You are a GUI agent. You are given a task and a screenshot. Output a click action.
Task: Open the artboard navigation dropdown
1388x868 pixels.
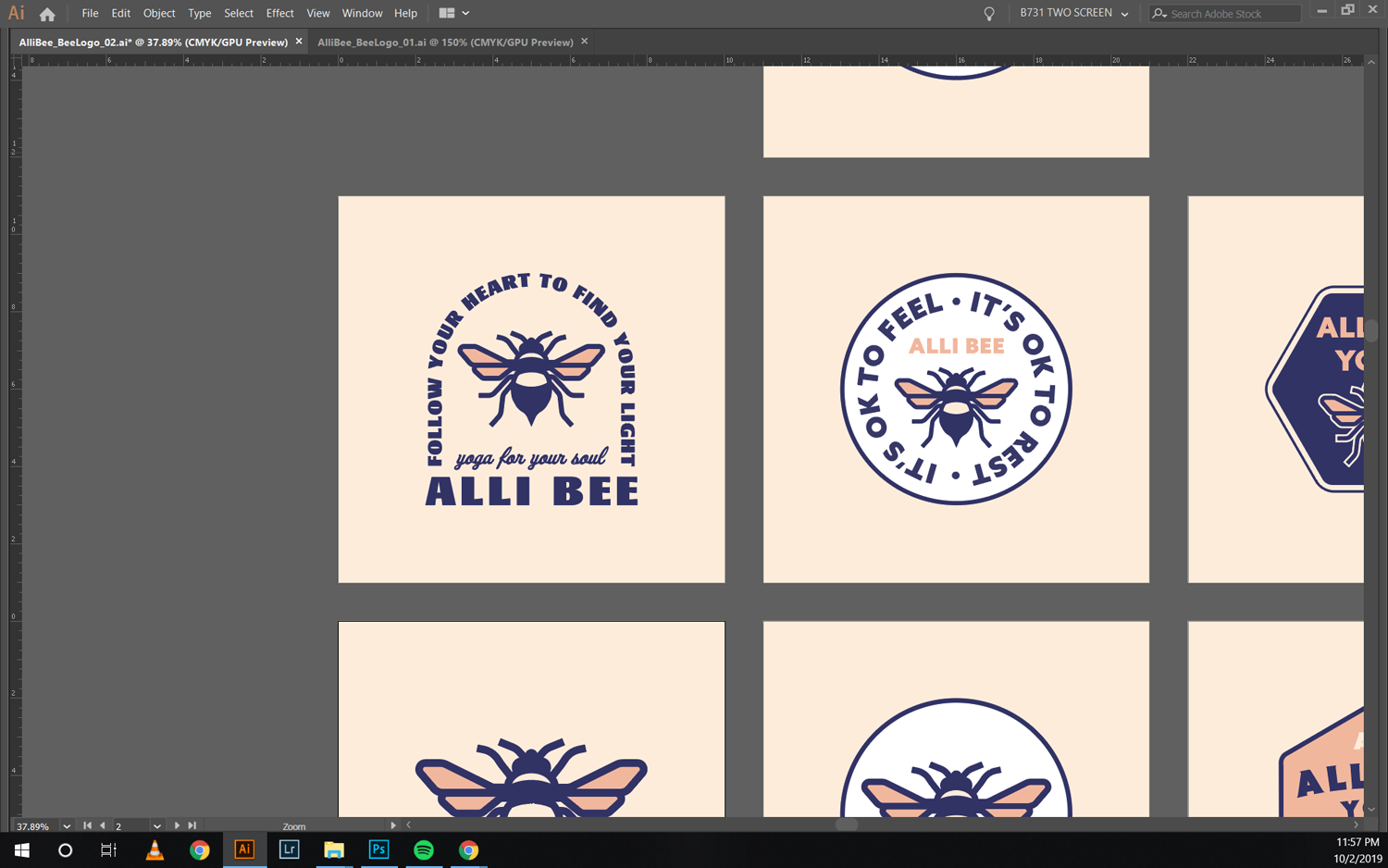tap(157, 826)
